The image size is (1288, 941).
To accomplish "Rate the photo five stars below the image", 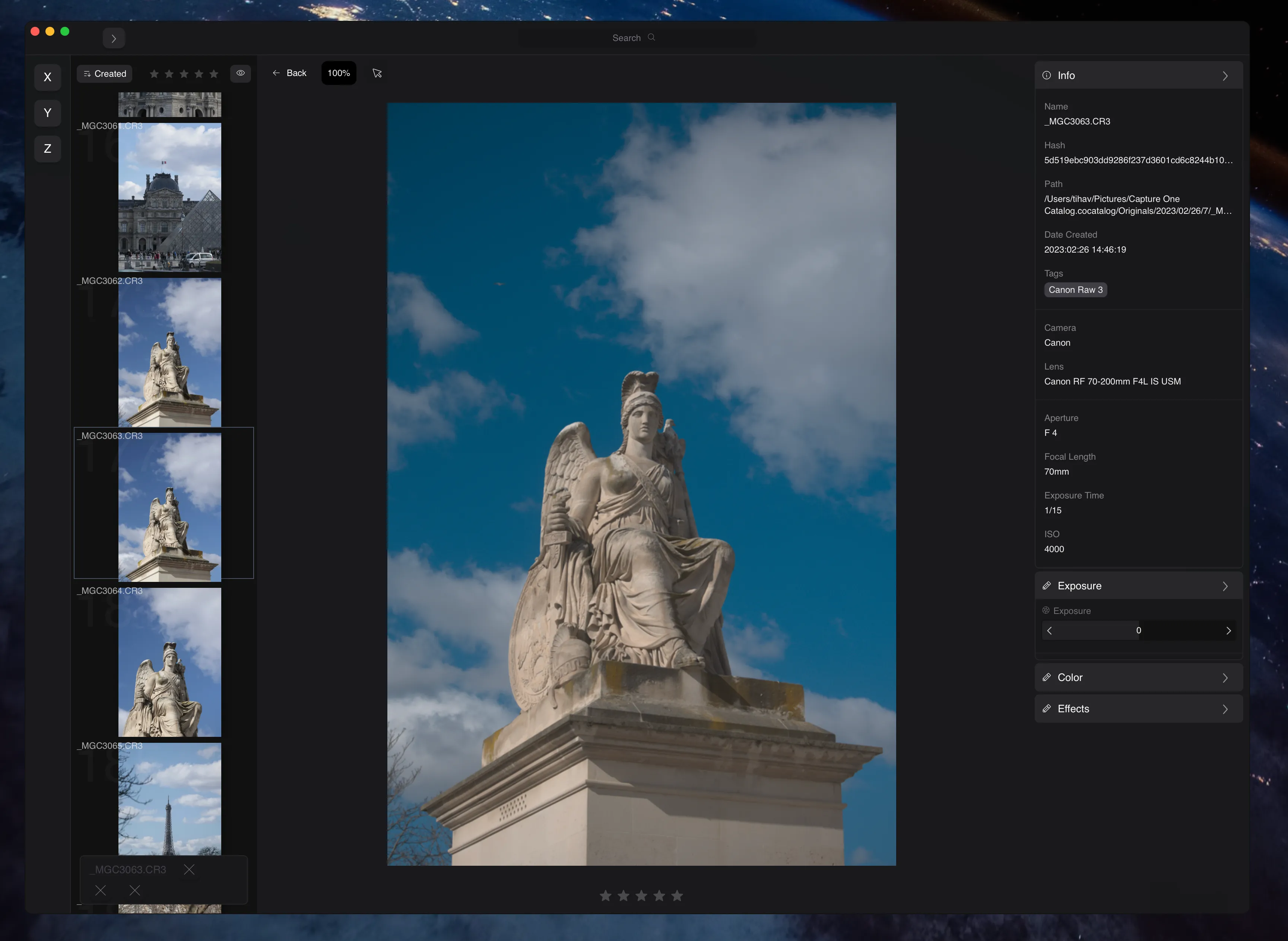I will [x=677, y=896].
